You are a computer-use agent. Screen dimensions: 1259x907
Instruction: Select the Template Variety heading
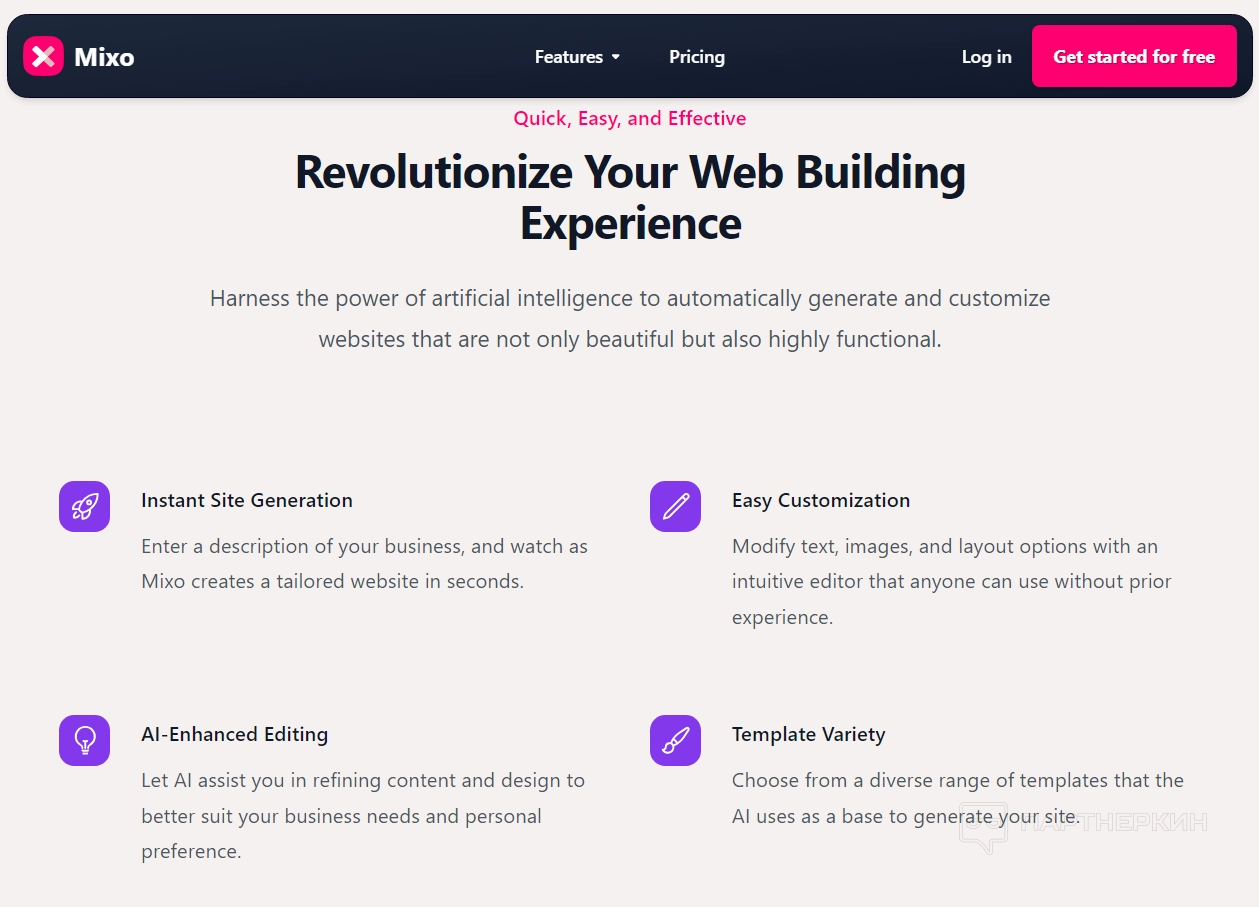point(809,734)
